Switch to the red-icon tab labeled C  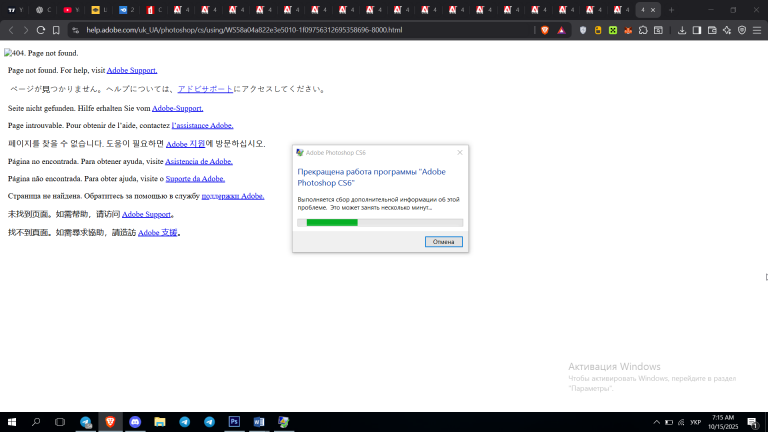pyautogui.click(x=154, y=10)
